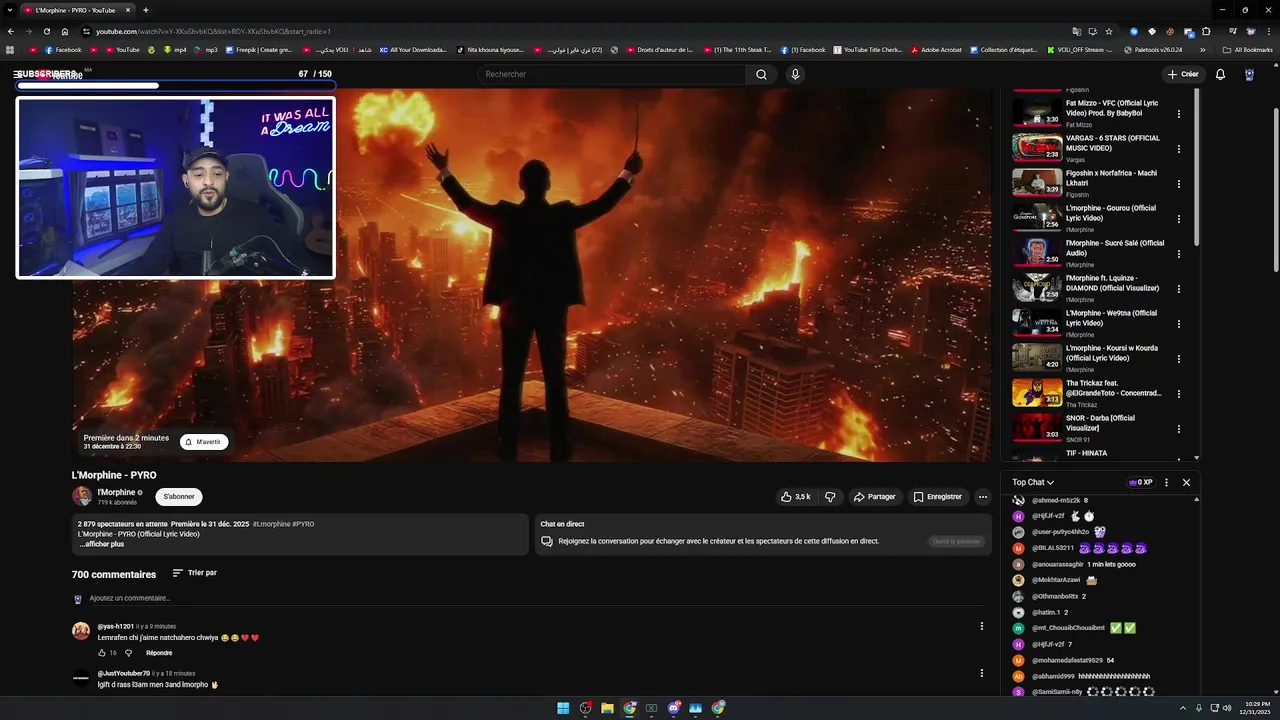Open options for VARGAS 6 STARS video
This screenshot has width=1280, height=720.
[x=1178, y=149]
